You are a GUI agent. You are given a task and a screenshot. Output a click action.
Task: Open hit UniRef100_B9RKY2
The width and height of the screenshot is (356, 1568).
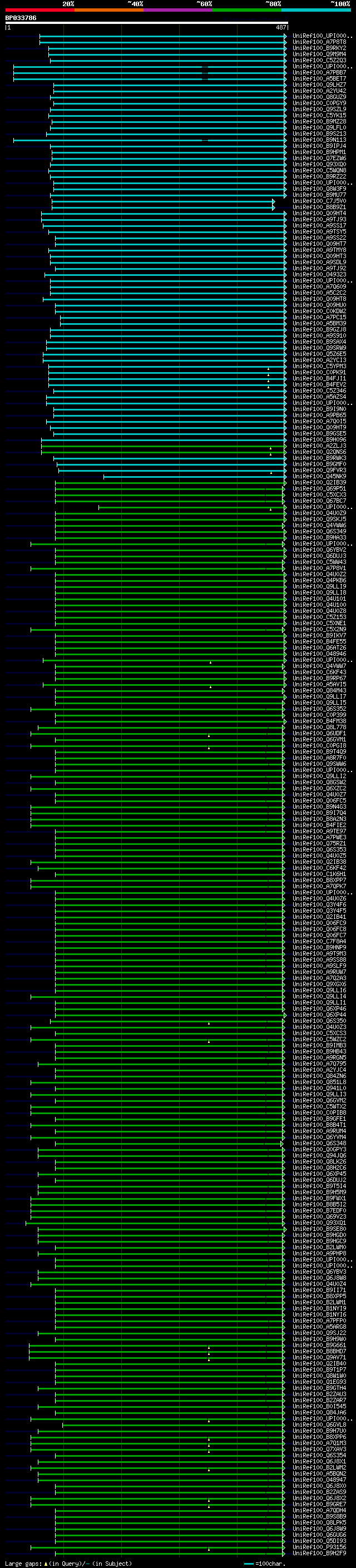(x=319, y=48)
